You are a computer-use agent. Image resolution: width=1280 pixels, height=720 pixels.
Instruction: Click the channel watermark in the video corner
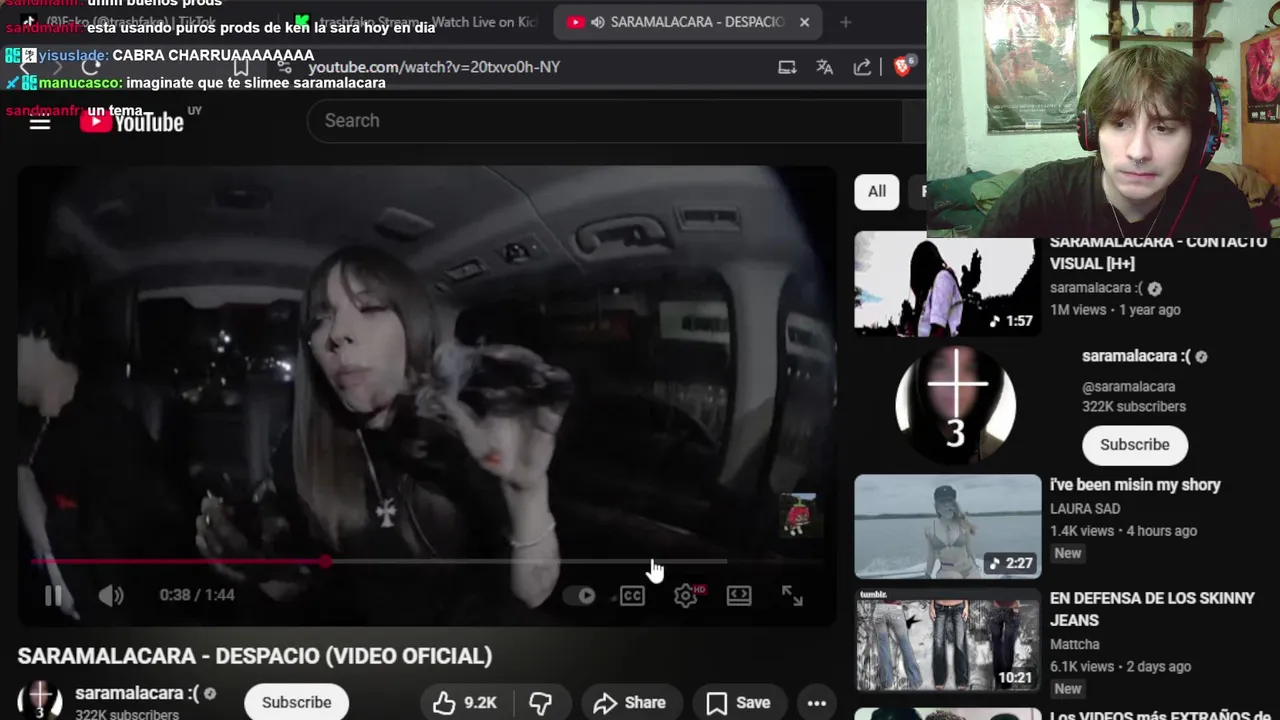pyautogui.click(x=798, y=514)
